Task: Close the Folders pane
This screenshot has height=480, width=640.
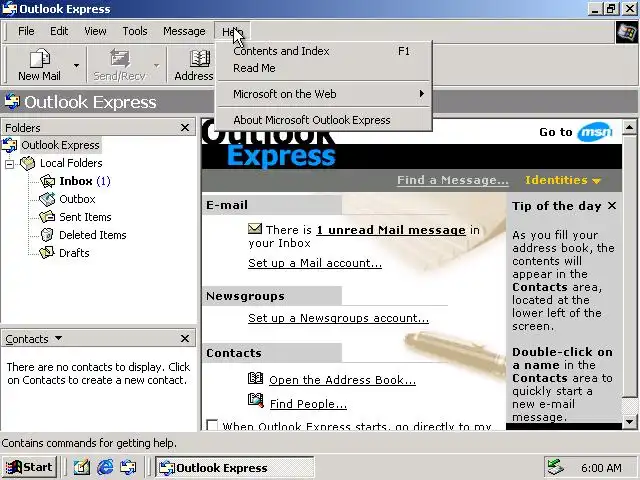Action: pyautogui.click(x=185, y=128)
